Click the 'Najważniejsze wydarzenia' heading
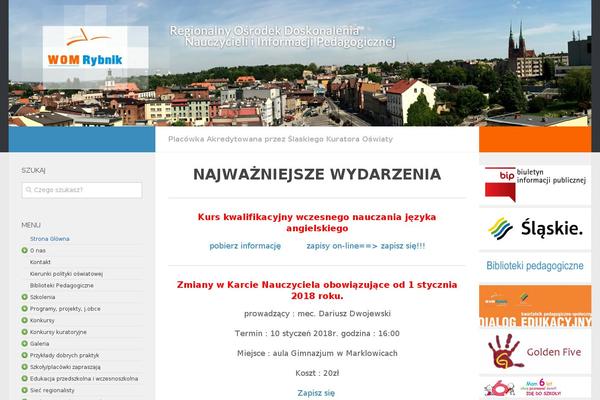 (317, 175)
